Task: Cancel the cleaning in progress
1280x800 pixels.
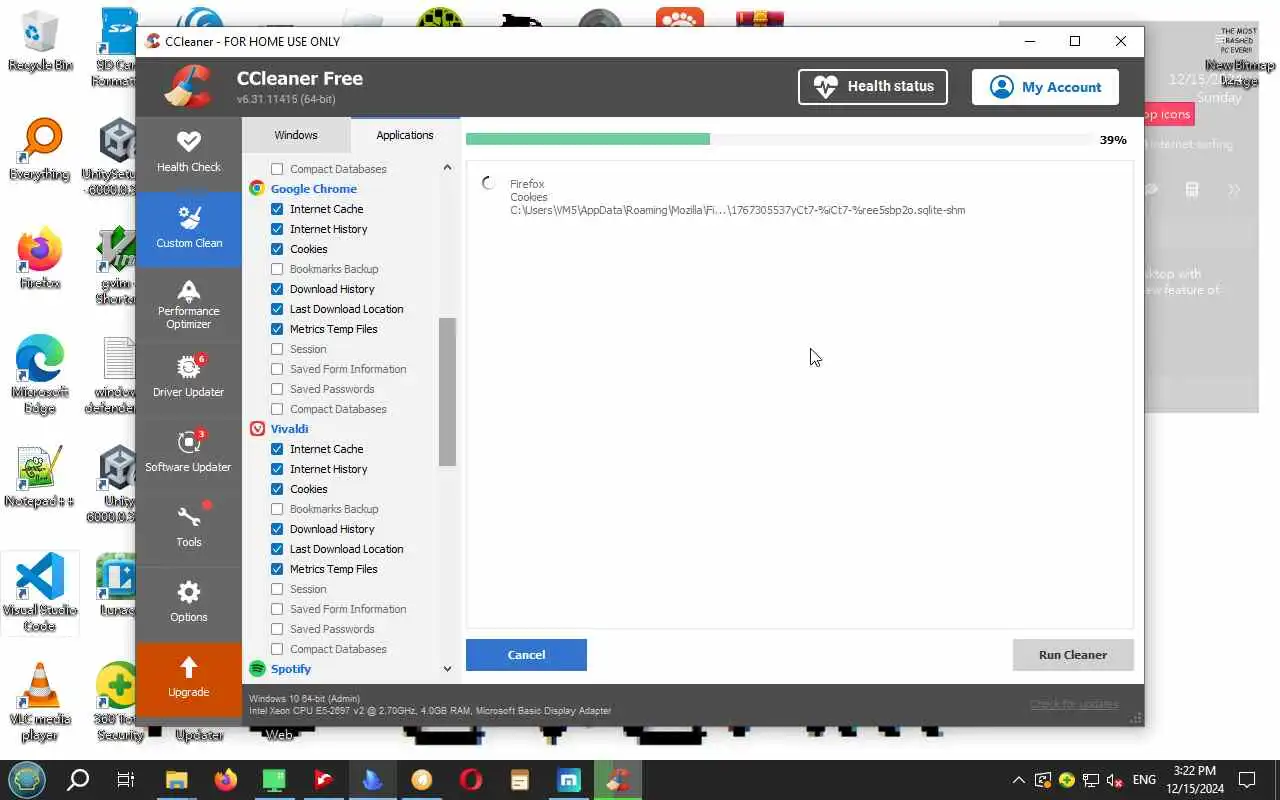Action: click(x=526, y=655)
